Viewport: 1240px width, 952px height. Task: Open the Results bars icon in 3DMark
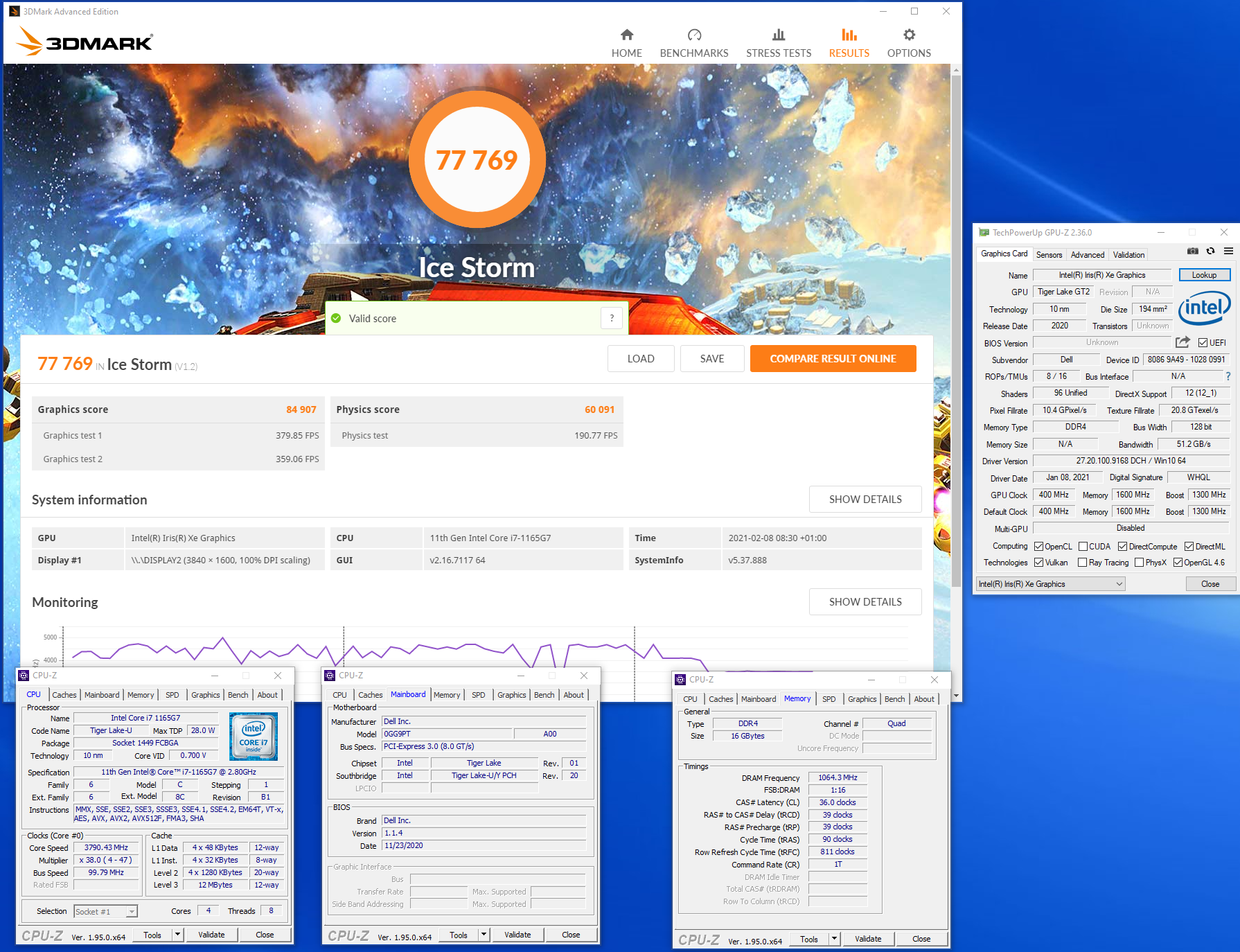[x=849, y=35]
